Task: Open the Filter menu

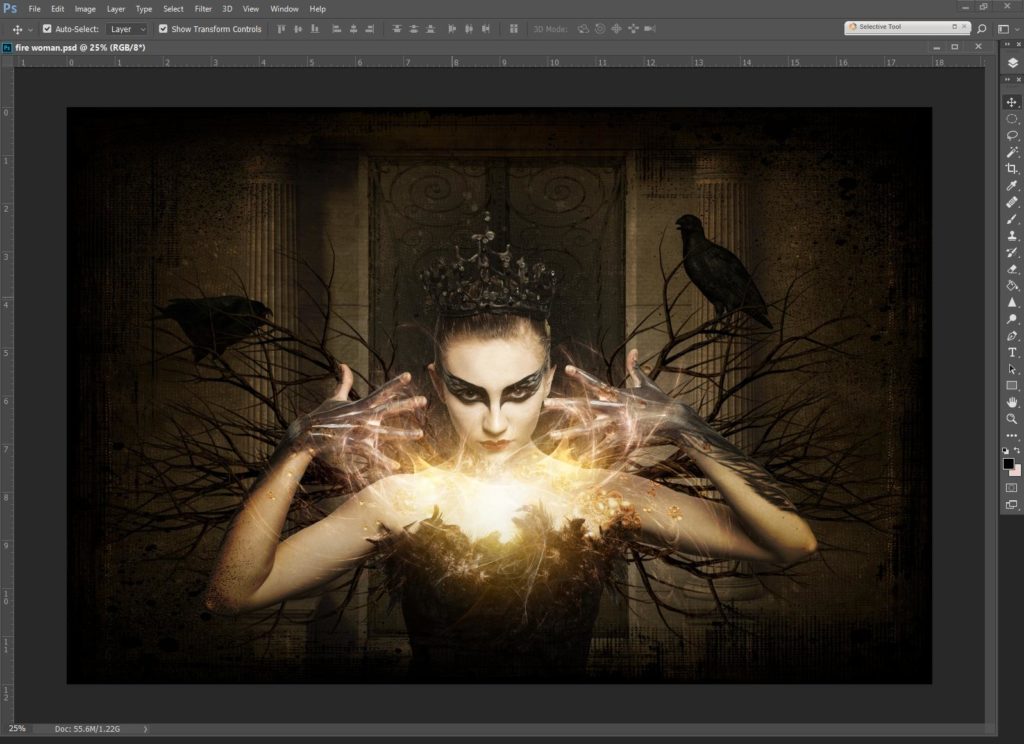Action: click(x=203, y=9)
